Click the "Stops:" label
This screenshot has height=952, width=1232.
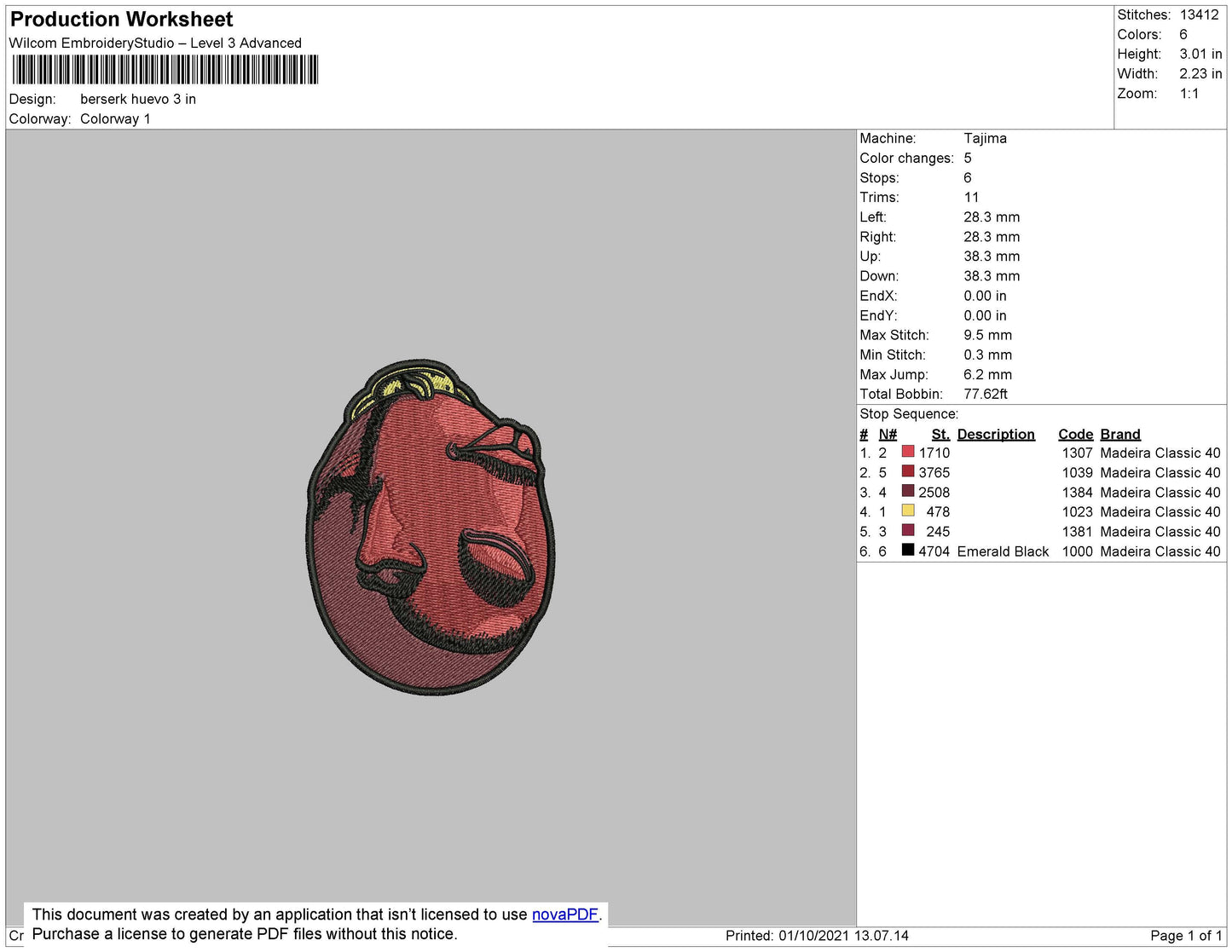pyautogui.click(x=879, y=177)
